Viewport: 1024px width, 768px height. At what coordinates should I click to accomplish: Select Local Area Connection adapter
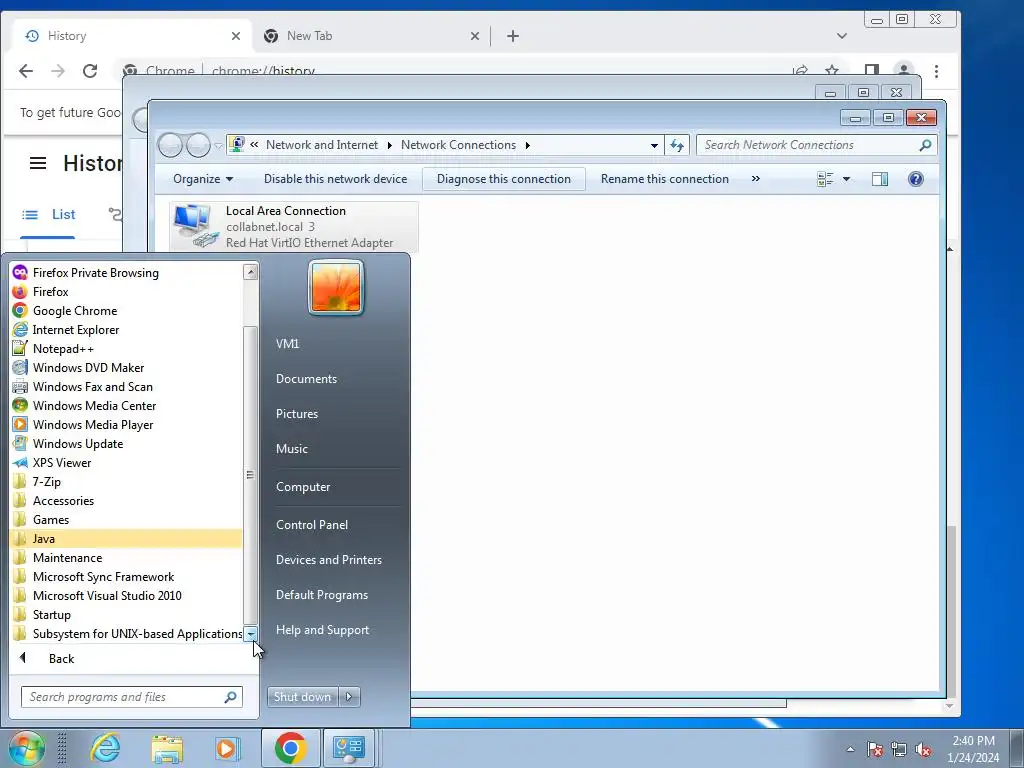click(294, 227)
